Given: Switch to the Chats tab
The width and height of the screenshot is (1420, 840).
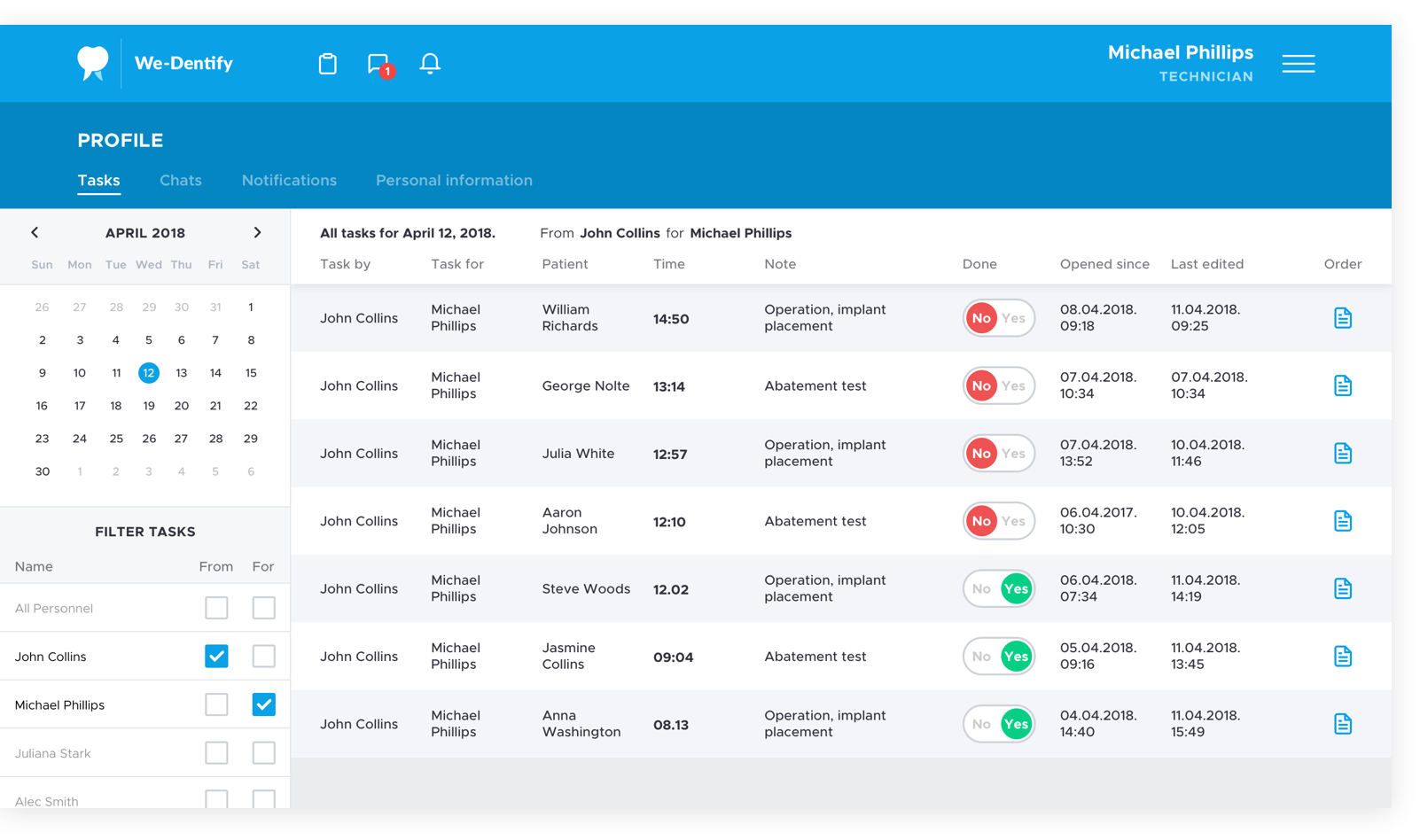Looking at the screenshot, I should [181, 181].
